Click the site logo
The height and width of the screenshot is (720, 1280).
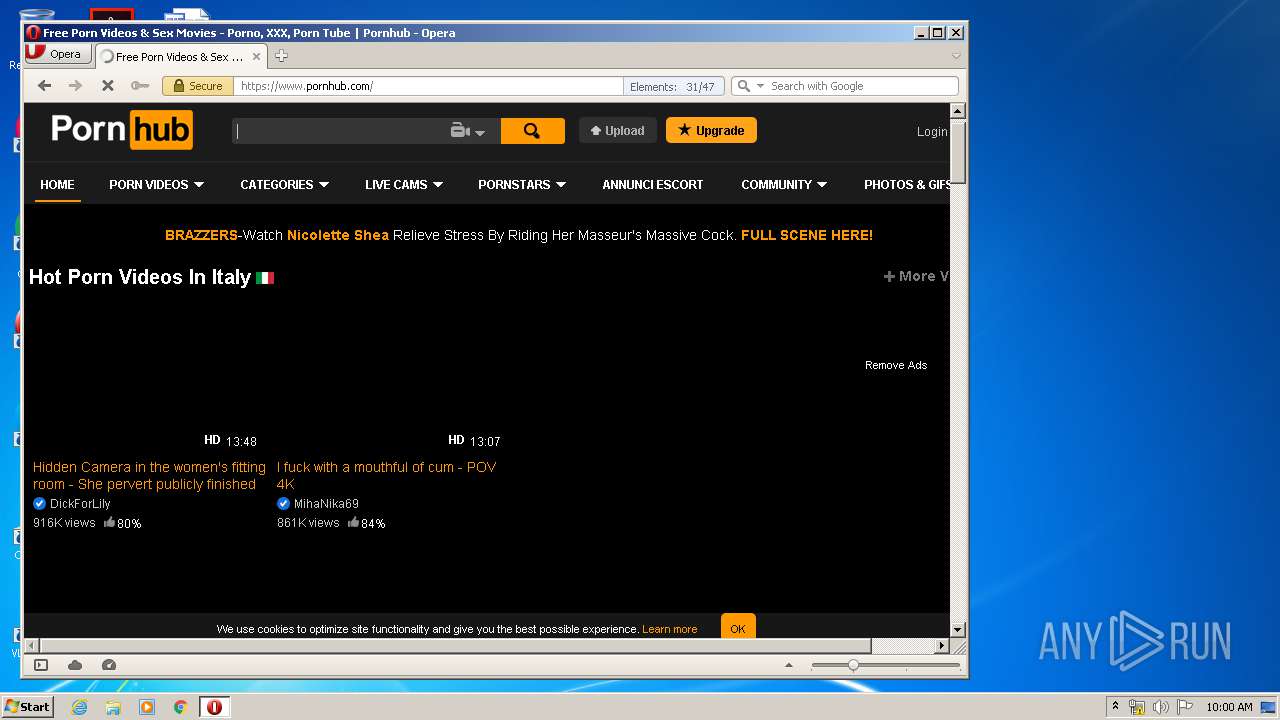click(x=122, y=130)
